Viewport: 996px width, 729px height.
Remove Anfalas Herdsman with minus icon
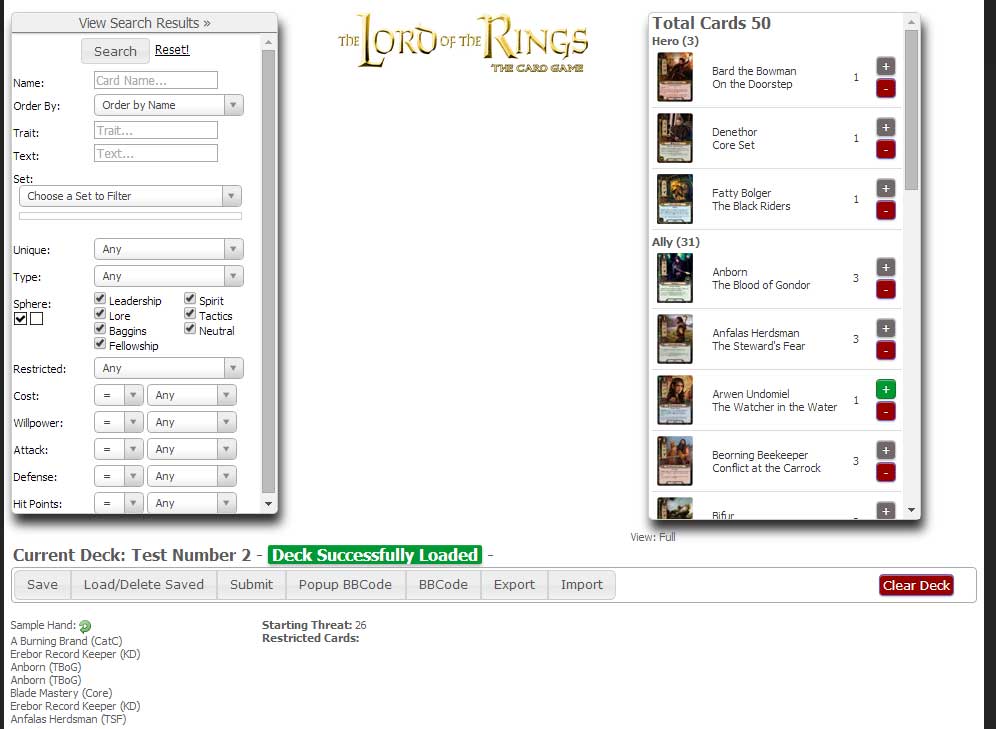[x=885, y=351]
